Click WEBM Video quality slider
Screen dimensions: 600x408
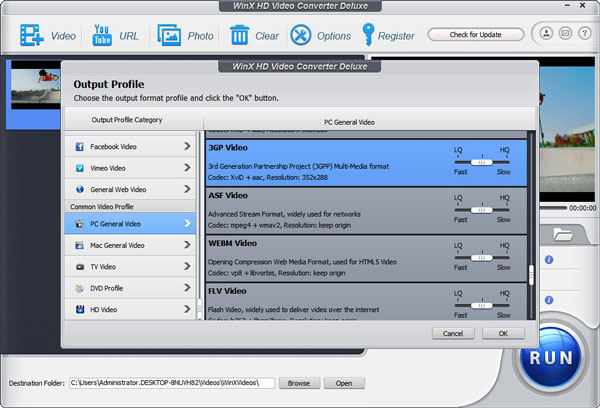pyautogui.click(x=482, y=258)
